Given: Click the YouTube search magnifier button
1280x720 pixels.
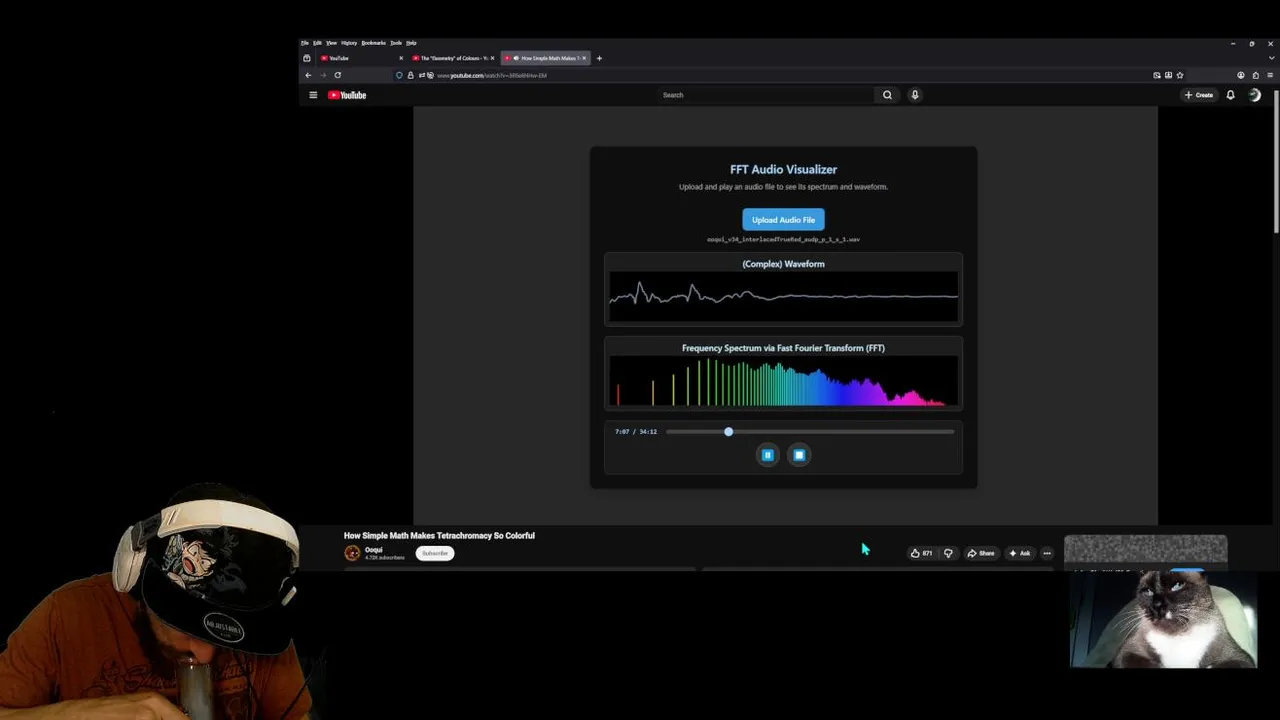Looking at the screenshot, I should [x=887, y=95].
